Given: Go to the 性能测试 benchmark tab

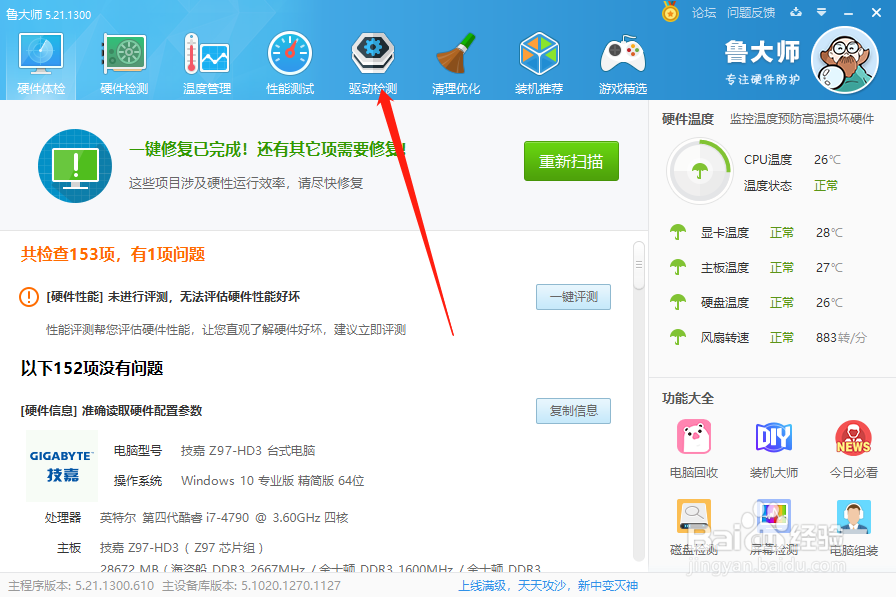Looking at the screenshot, I should 290,64.
